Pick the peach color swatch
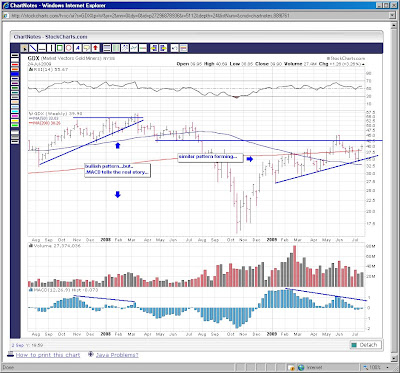400x373 pixels. (15, 102)
